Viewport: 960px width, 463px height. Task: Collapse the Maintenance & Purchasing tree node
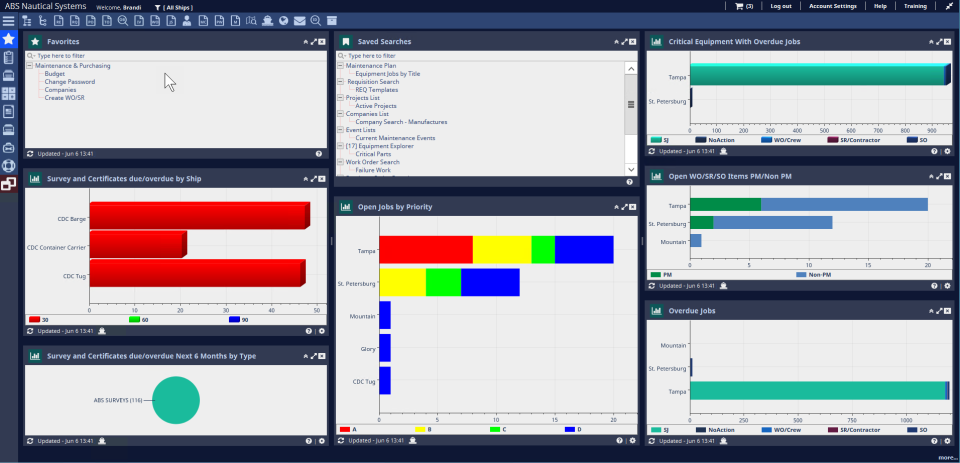tap(30, 65)
